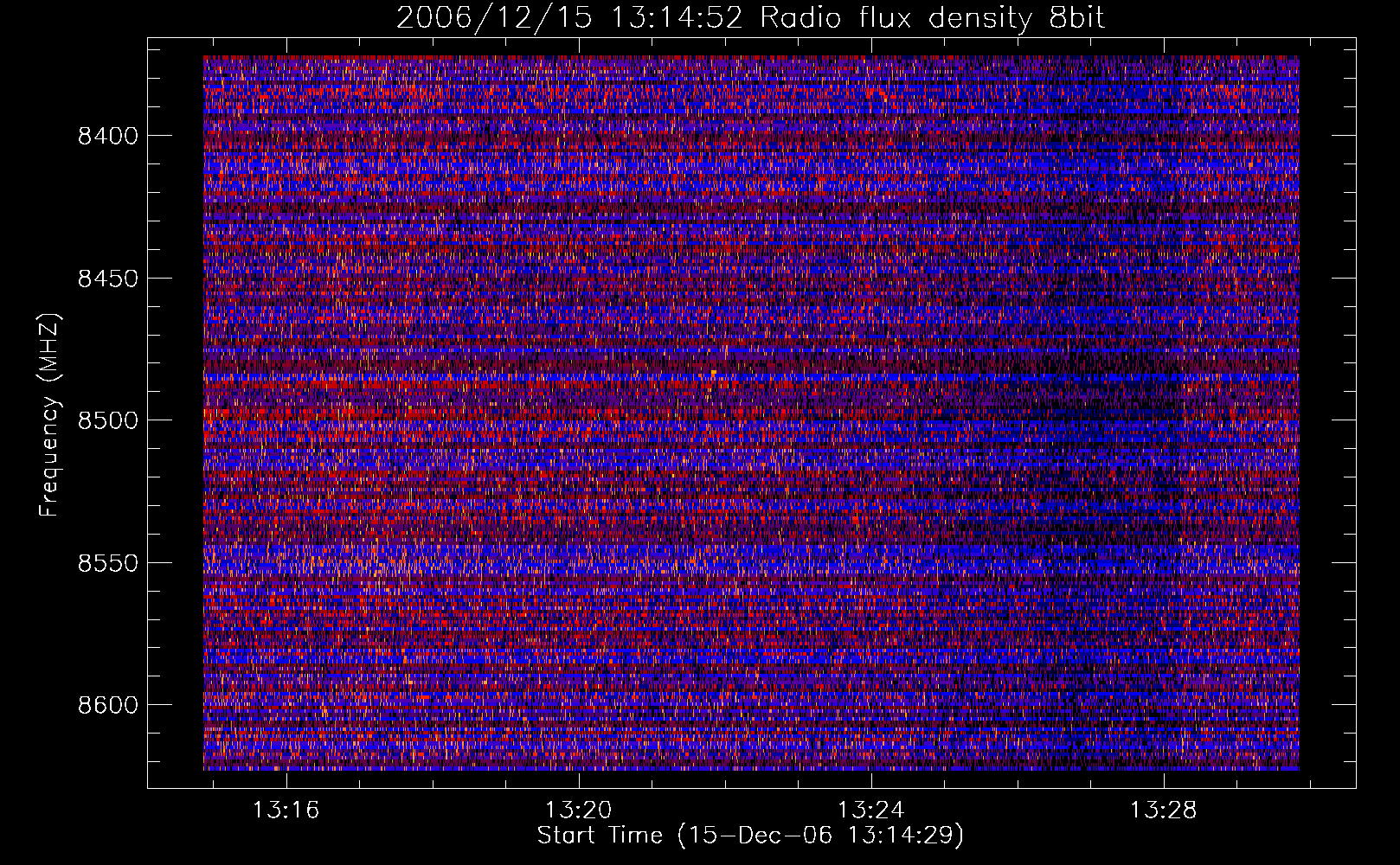This screenshot has height=865, width=1400.
Task: Click the plot title "2006/12/15 13:14:52 Radio flux density 8bit"
Action: tap(751, 17)
